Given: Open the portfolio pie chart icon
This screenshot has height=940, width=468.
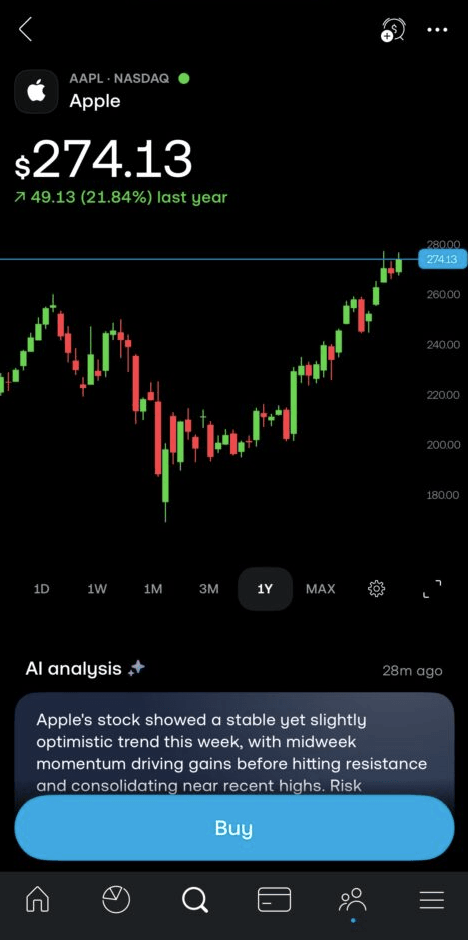Looking at the screenshot, I should coord(116,899).
